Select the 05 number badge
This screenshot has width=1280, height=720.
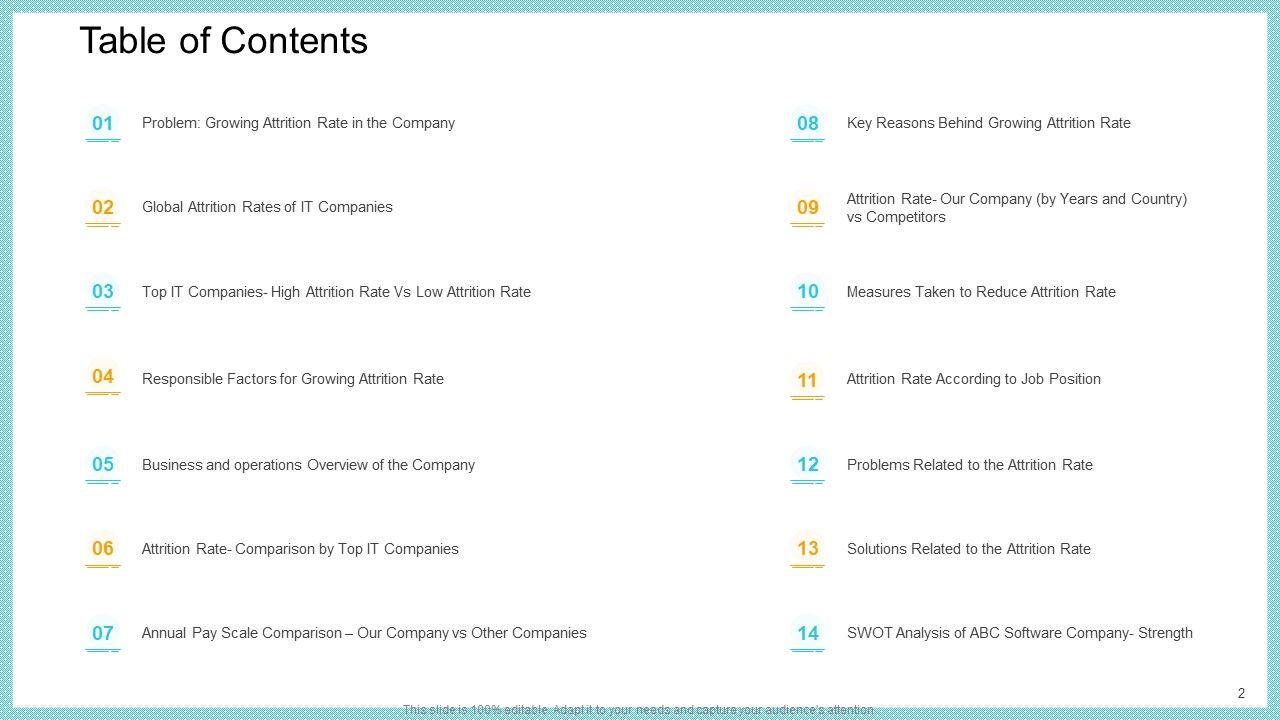(x=103, y=465)
